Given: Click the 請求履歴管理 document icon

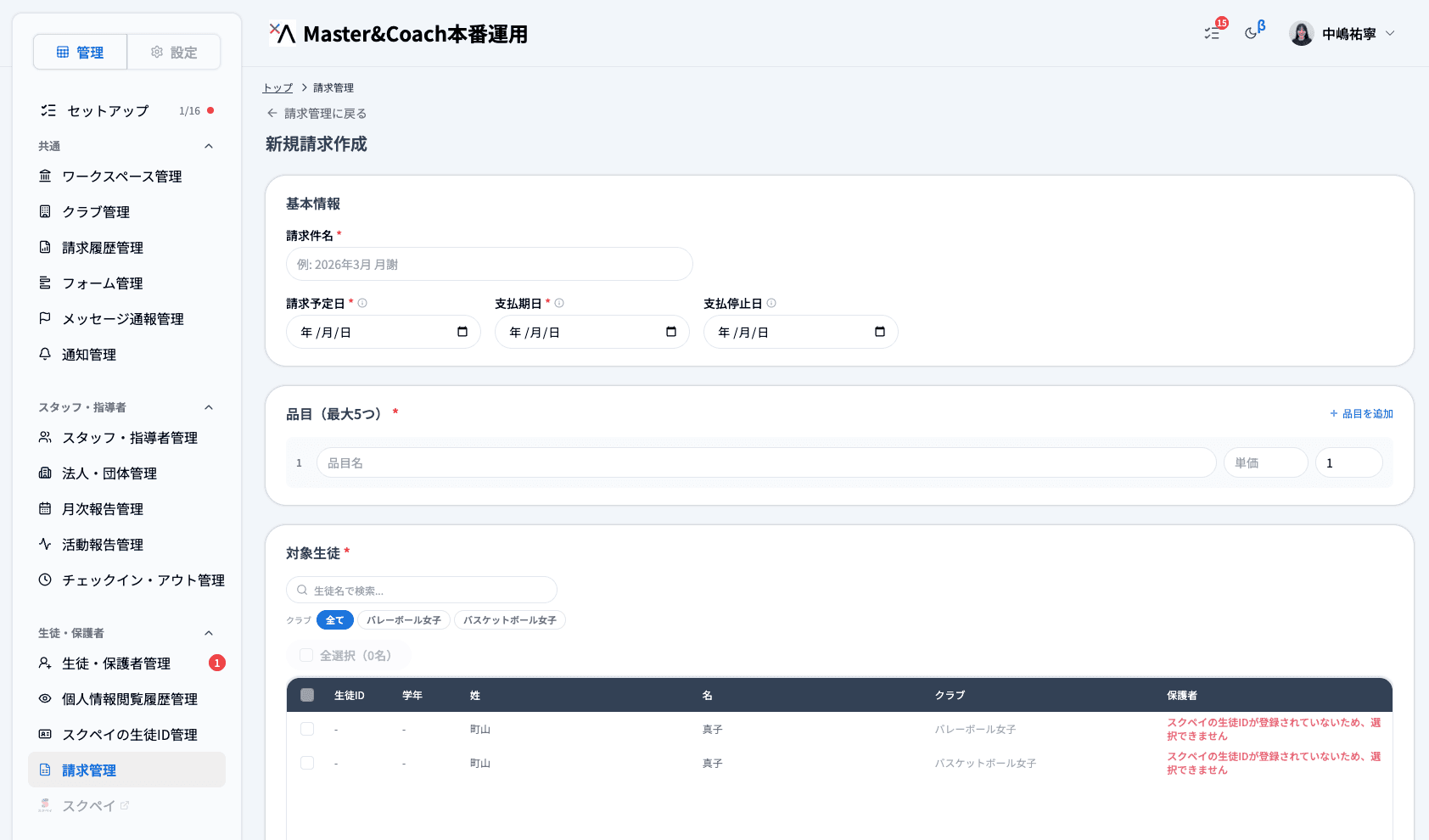Looking at the screenshot, I should click(45, 247).
